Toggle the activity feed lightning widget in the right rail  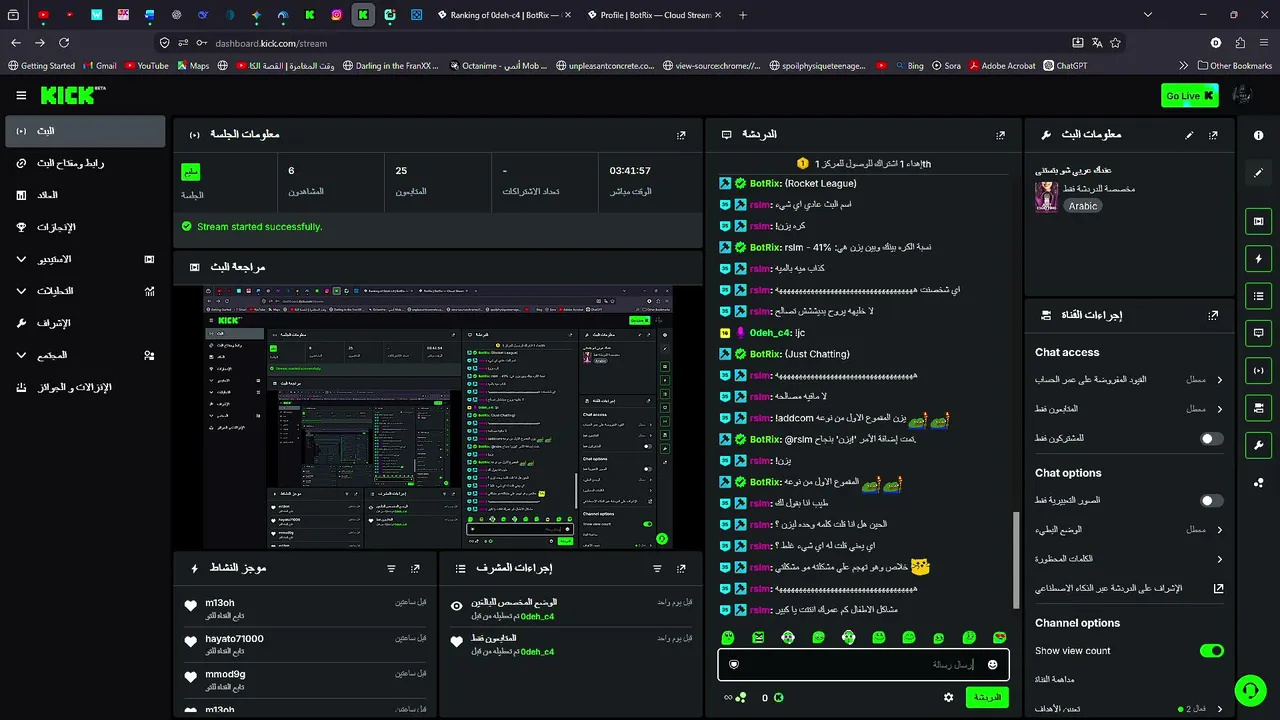click(1258, 259)
